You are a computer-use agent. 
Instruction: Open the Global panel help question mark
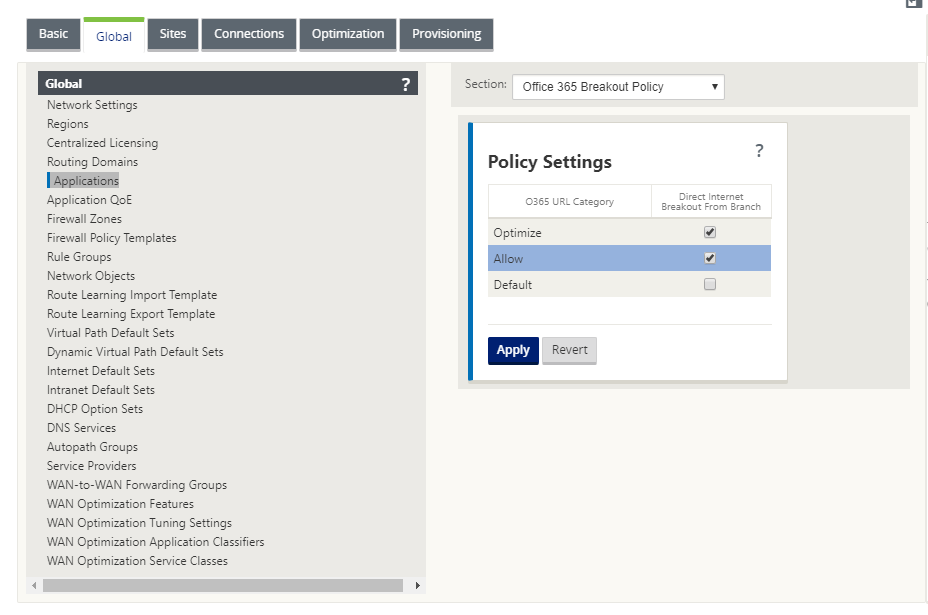point(405,84)
